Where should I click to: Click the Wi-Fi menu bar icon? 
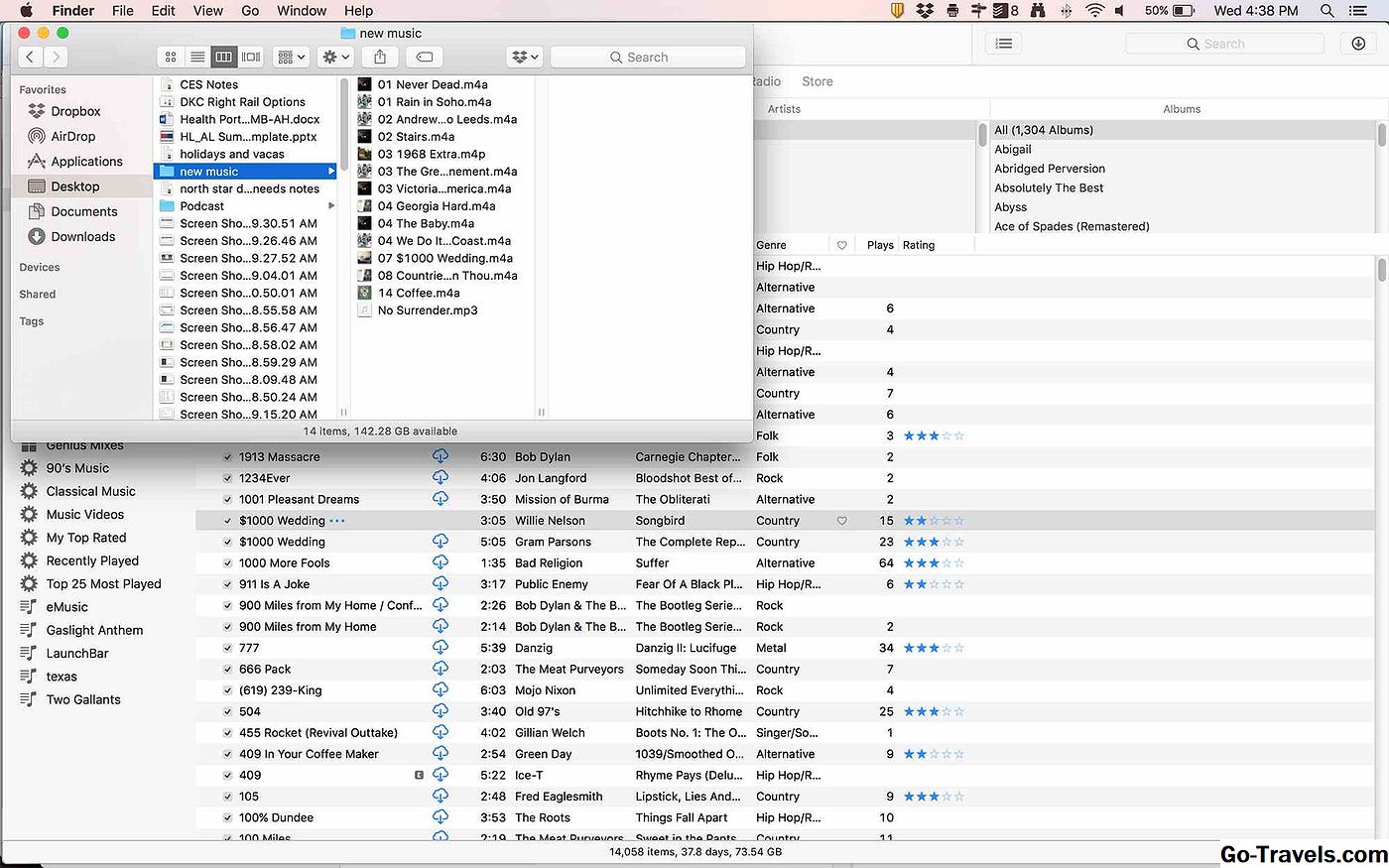(1094, 11)
